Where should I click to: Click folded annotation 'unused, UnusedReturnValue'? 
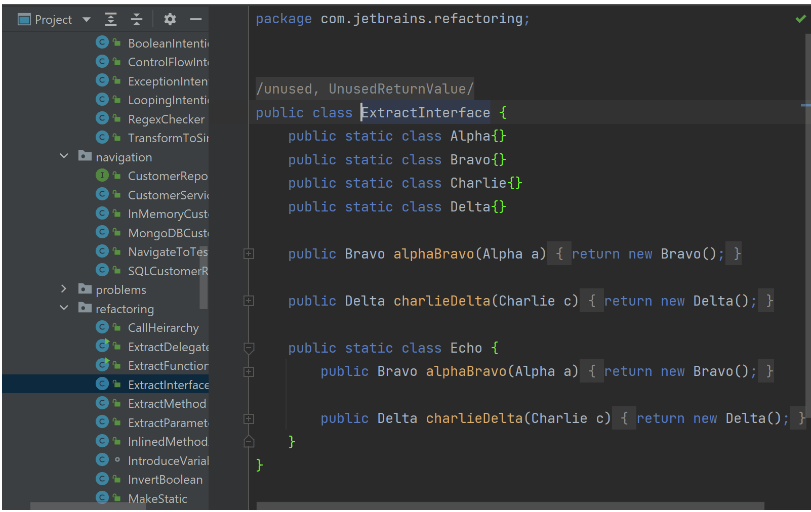[x=365, y=89]
